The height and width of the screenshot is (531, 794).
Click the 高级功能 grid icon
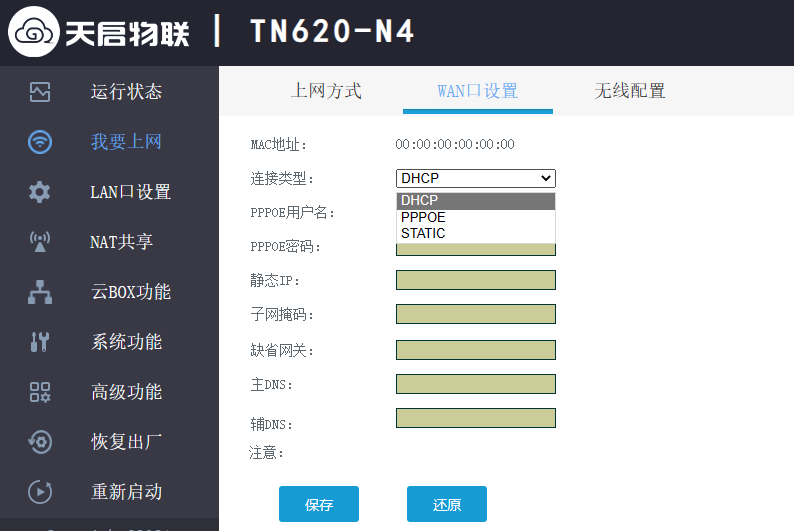coord(39,392)
